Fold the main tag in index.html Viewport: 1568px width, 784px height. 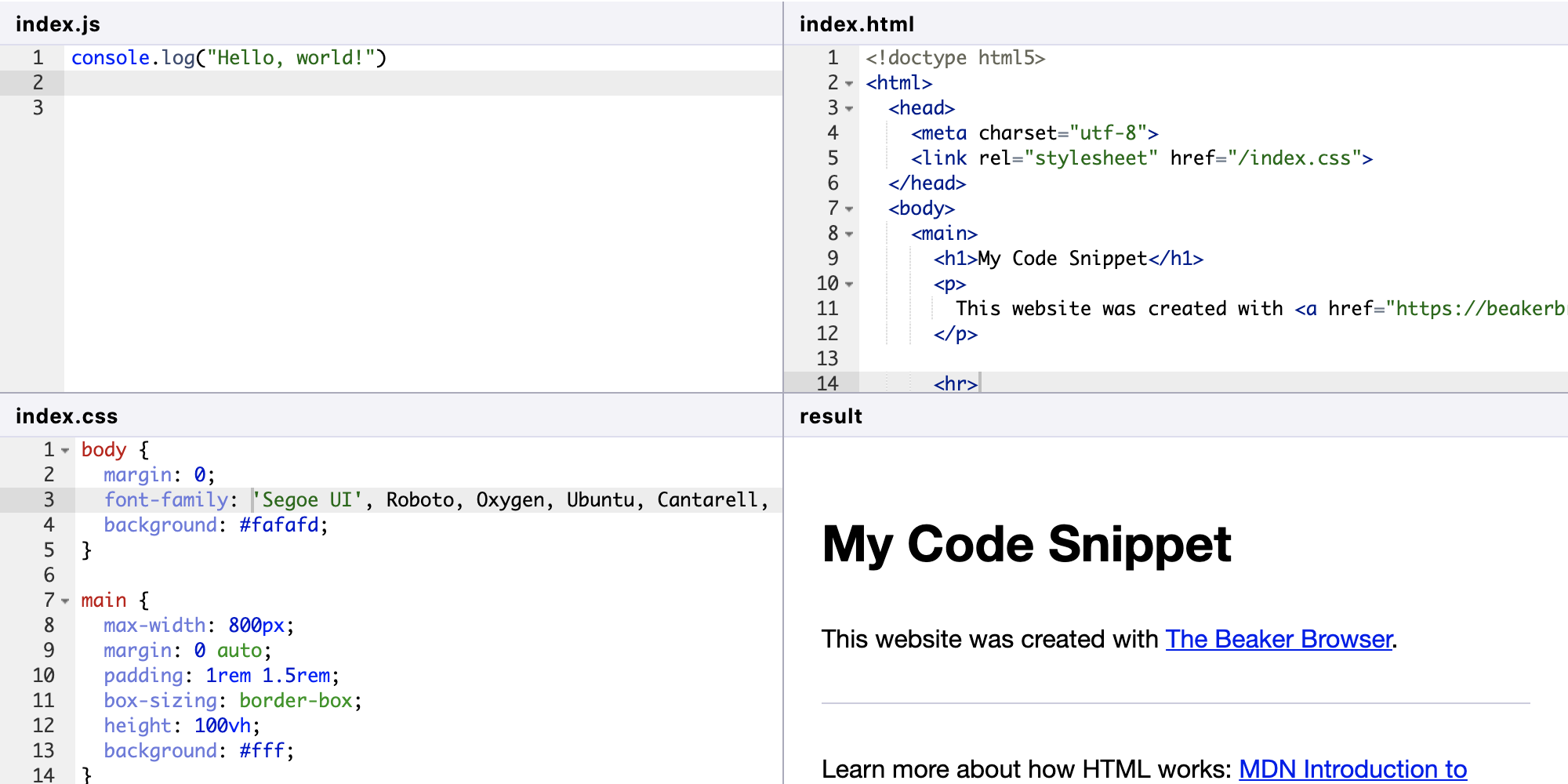pos(849,234)
